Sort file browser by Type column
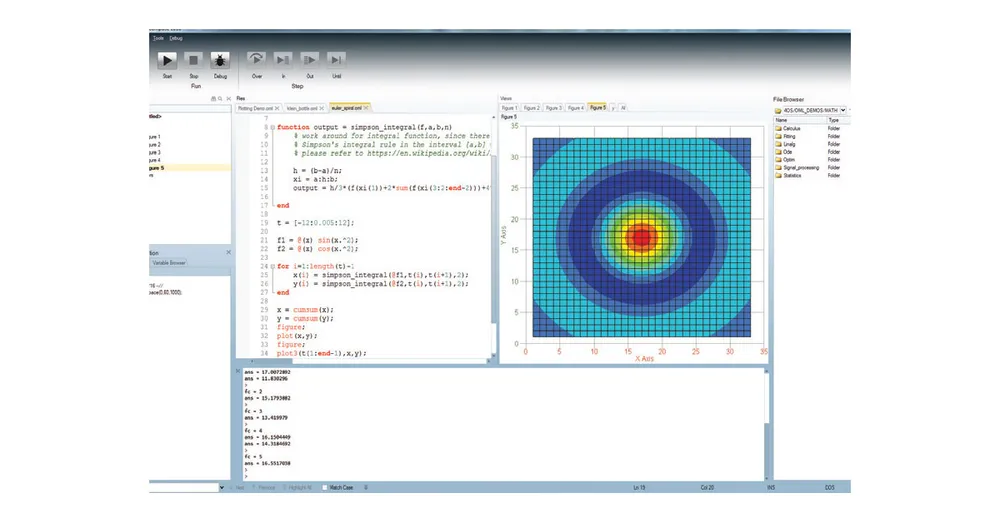The width and height of the screenshot is (1000, 523). tap(837, 120)
